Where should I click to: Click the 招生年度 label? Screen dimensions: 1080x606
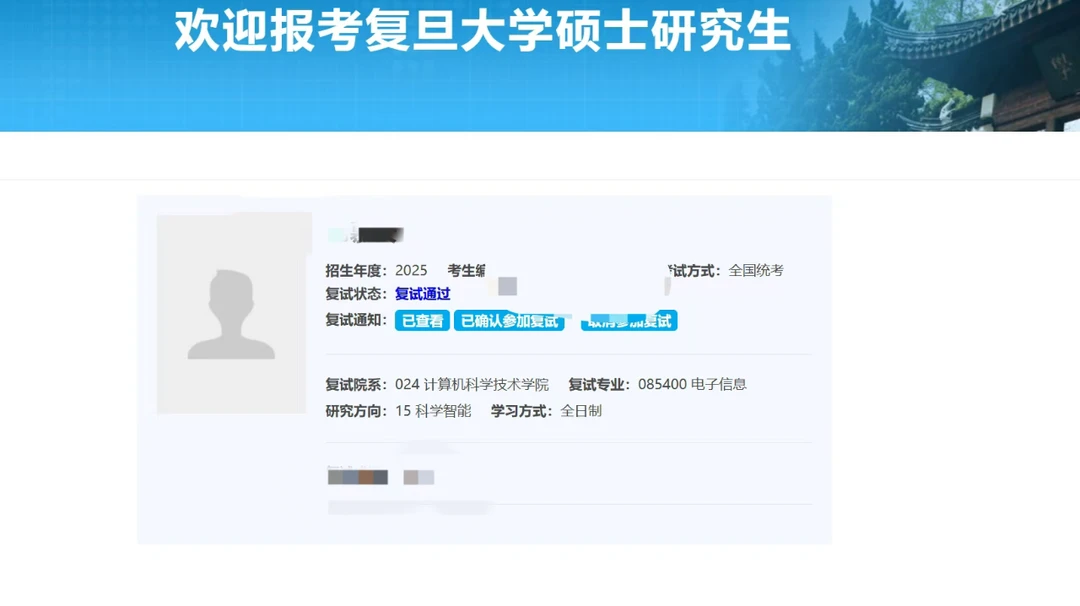[356, 271]
